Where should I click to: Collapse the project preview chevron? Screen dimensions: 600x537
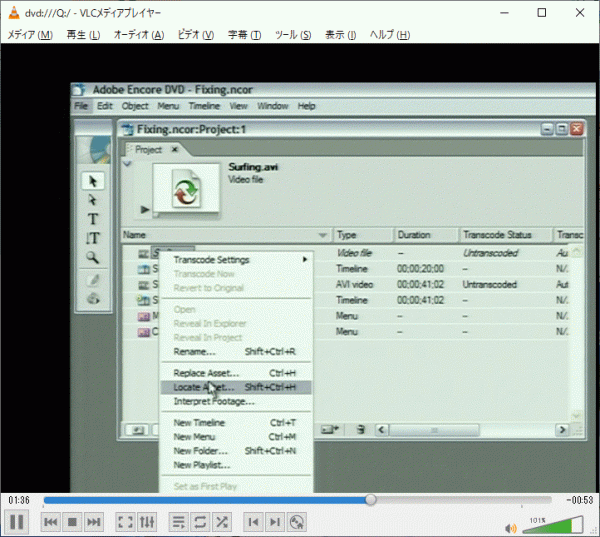point(127,164)
